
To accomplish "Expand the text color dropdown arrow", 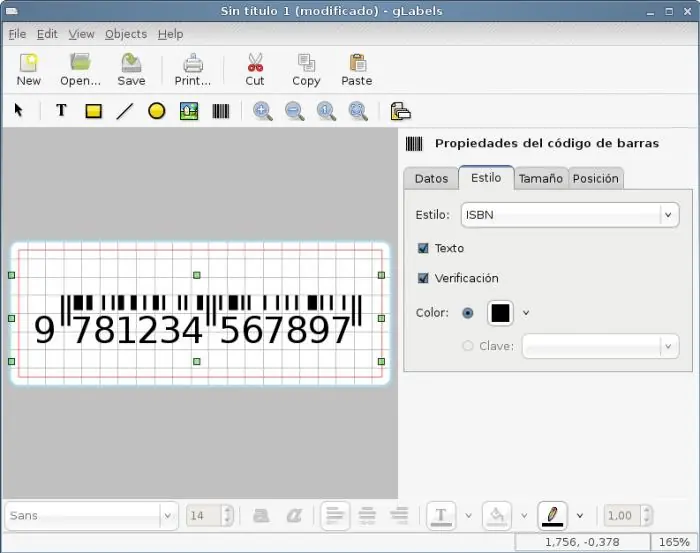I will click(468, 516).
